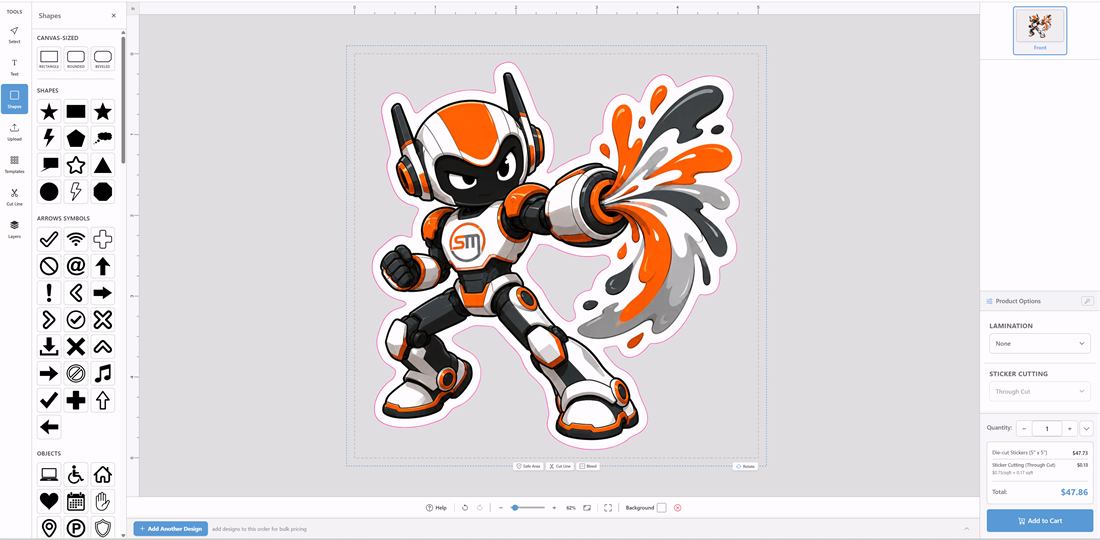Add the location pin object
This screenshot has width=1100, height=540.
[49, 527]
